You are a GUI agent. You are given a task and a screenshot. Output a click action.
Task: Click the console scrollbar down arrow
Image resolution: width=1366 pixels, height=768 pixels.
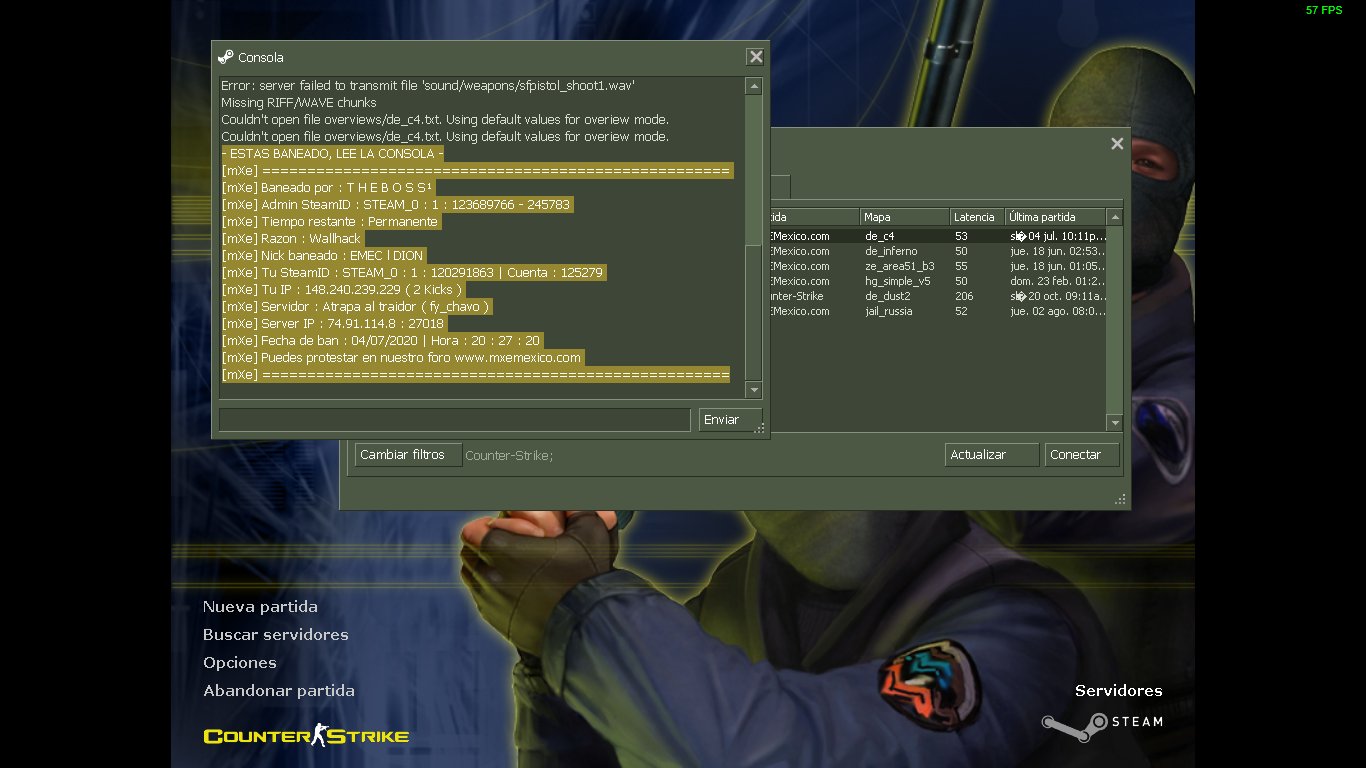point(754,390)
